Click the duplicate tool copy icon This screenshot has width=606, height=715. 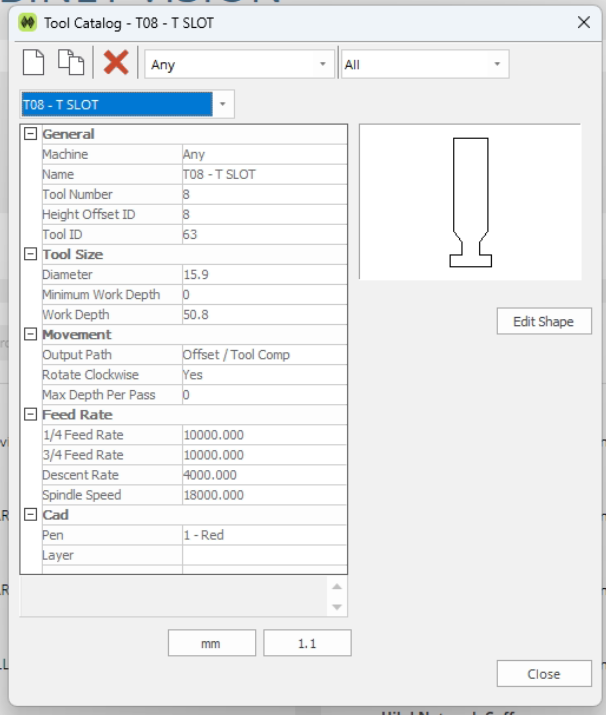point(71,62)
